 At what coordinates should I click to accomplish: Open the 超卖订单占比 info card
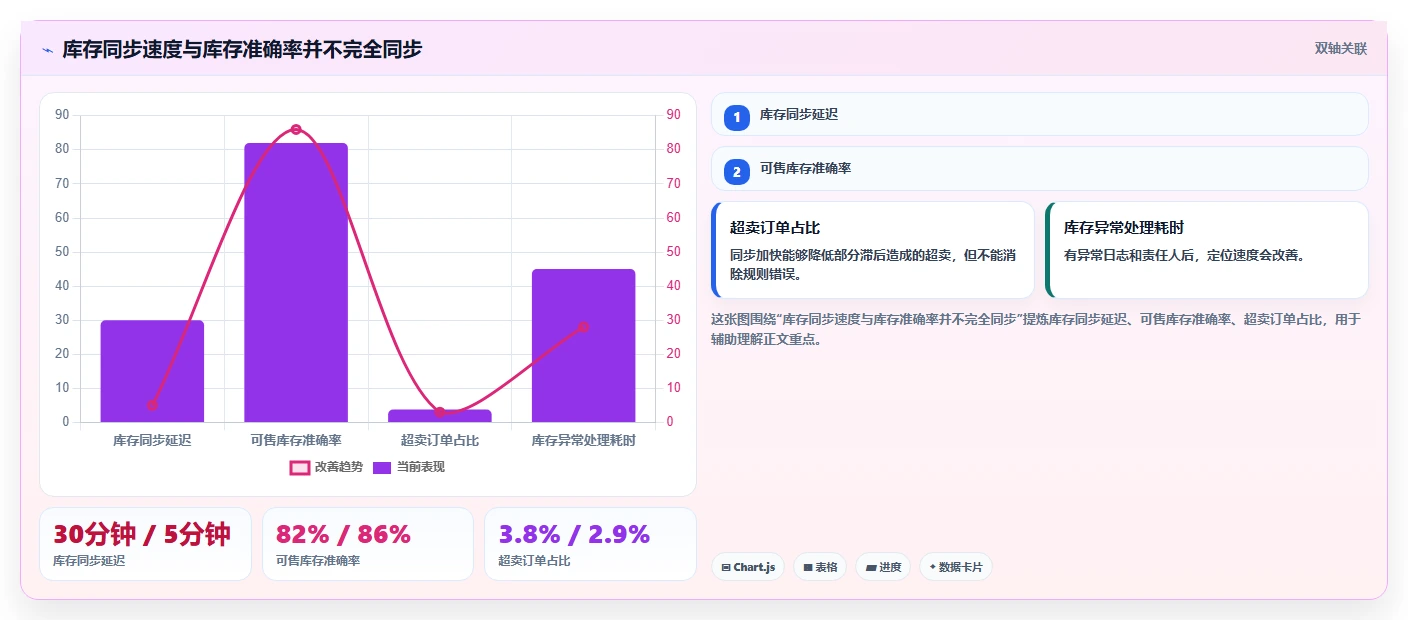click(873, 250)
